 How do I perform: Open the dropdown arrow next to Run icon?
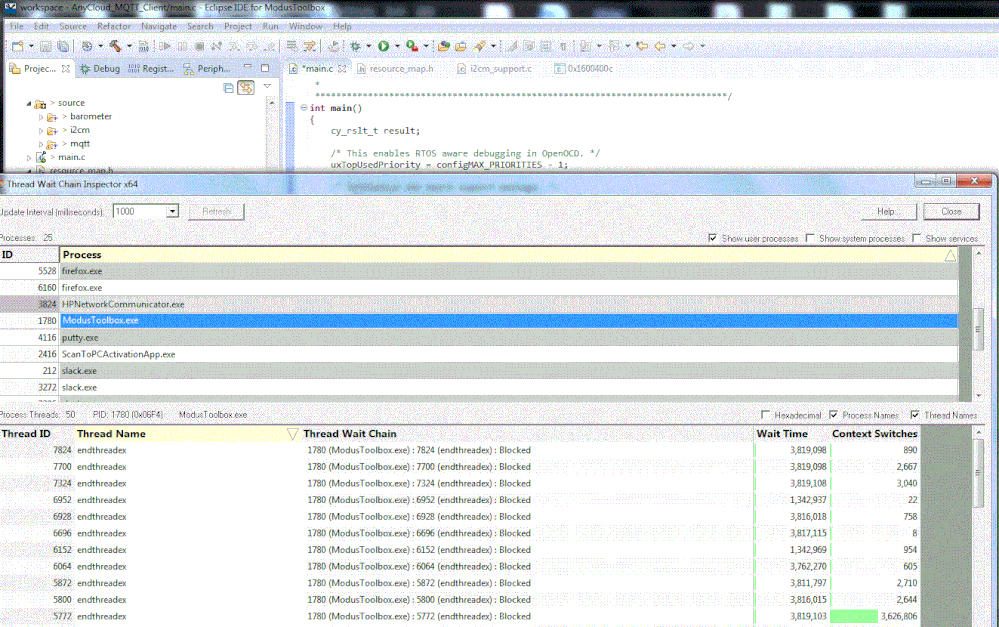(397, 46)
